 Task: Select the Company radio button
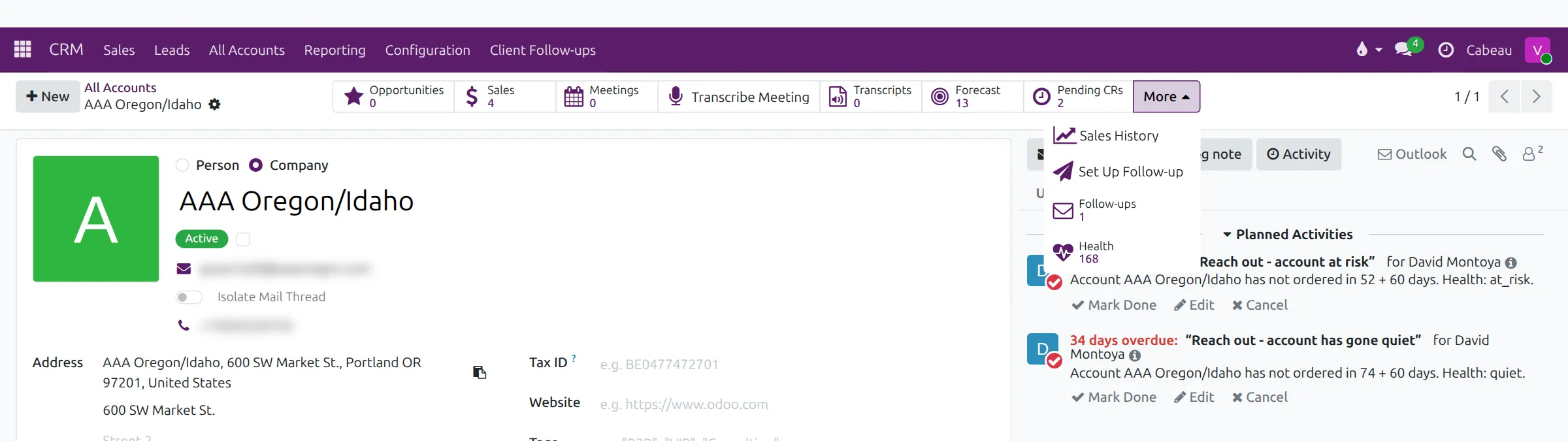click(x=256, y=165)
